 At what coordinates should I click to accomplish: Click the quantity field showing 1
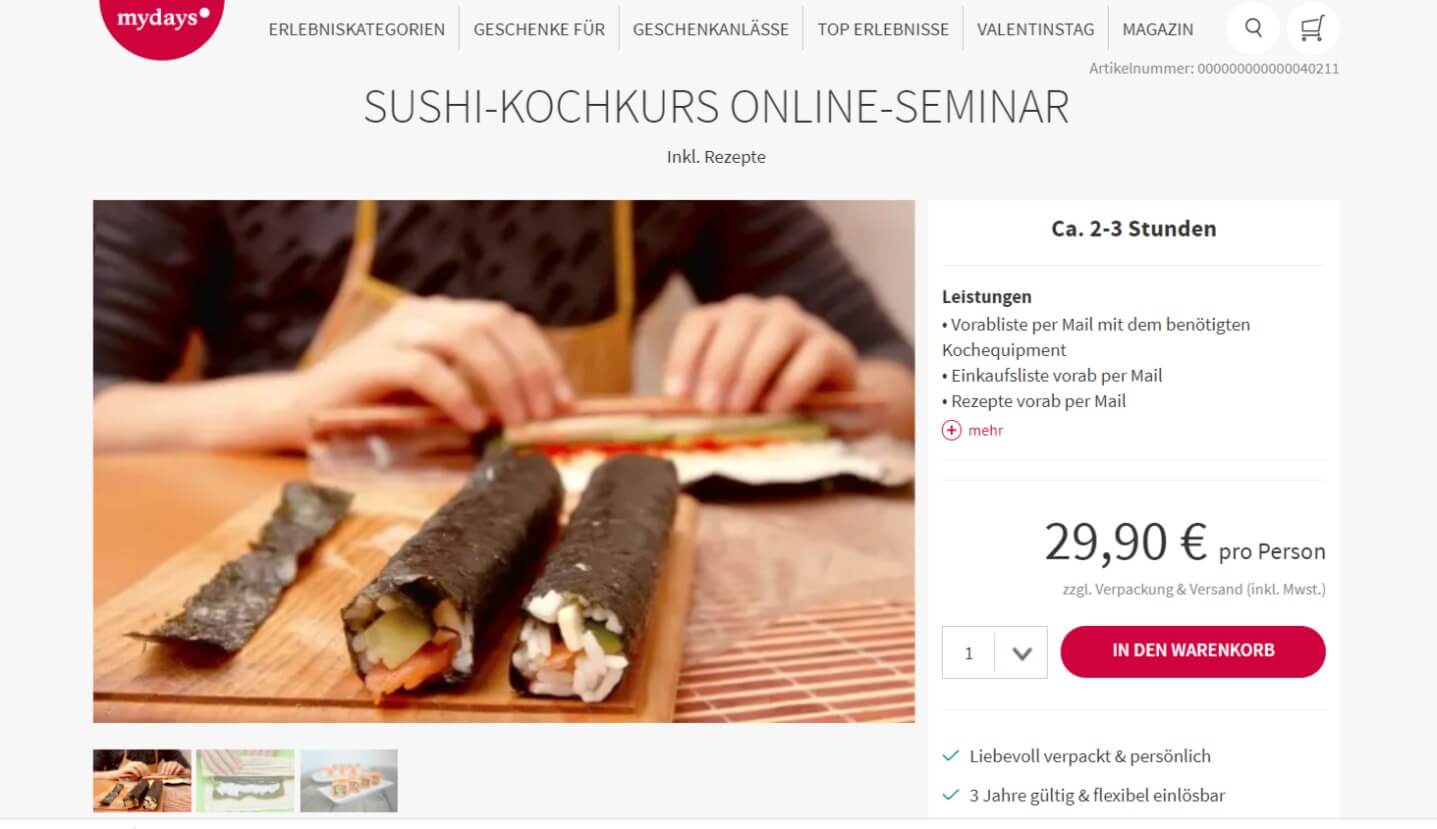[968, 653]
